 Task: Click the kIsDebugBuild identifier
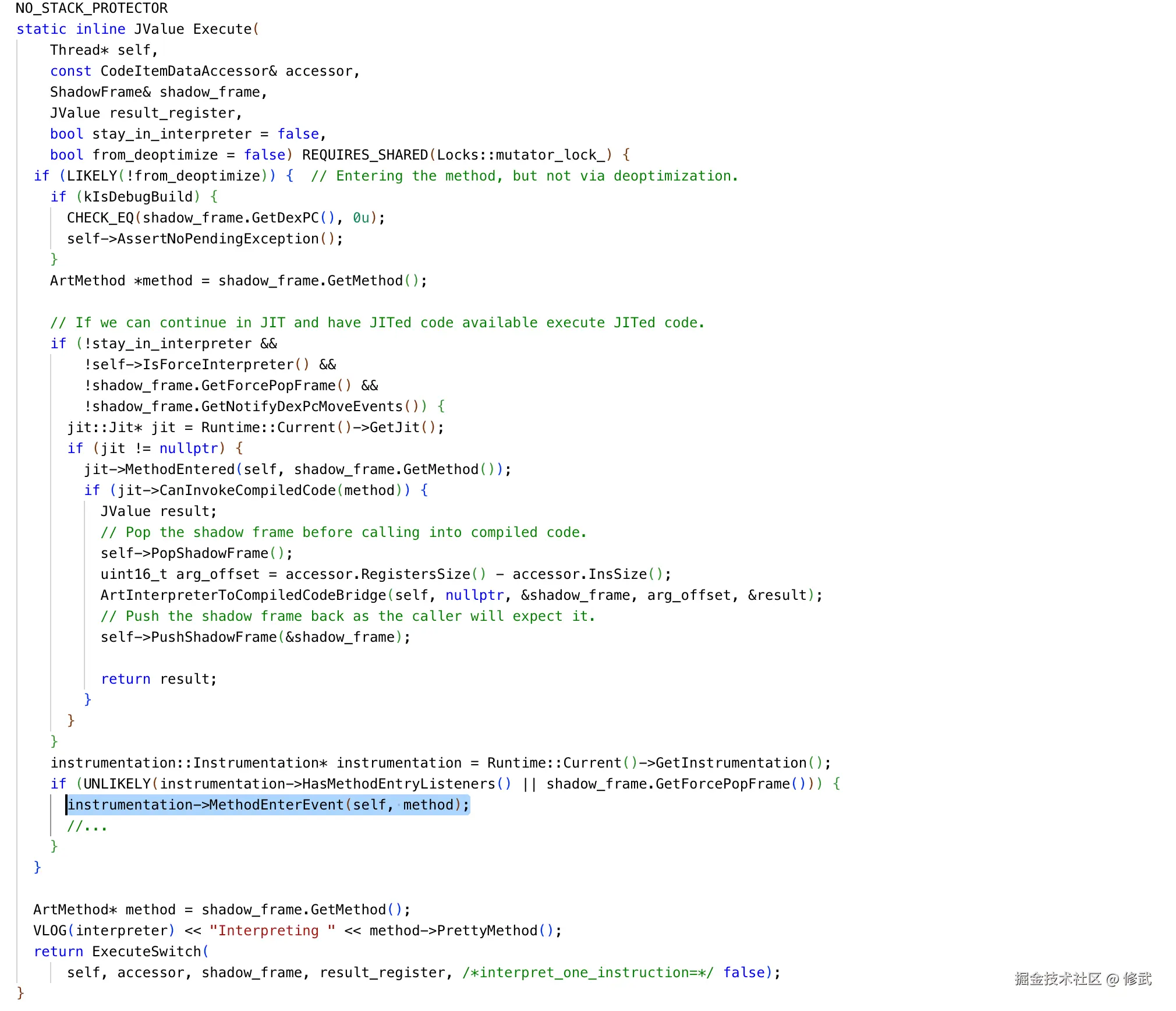pyautogui.click(x=138, y=197)
